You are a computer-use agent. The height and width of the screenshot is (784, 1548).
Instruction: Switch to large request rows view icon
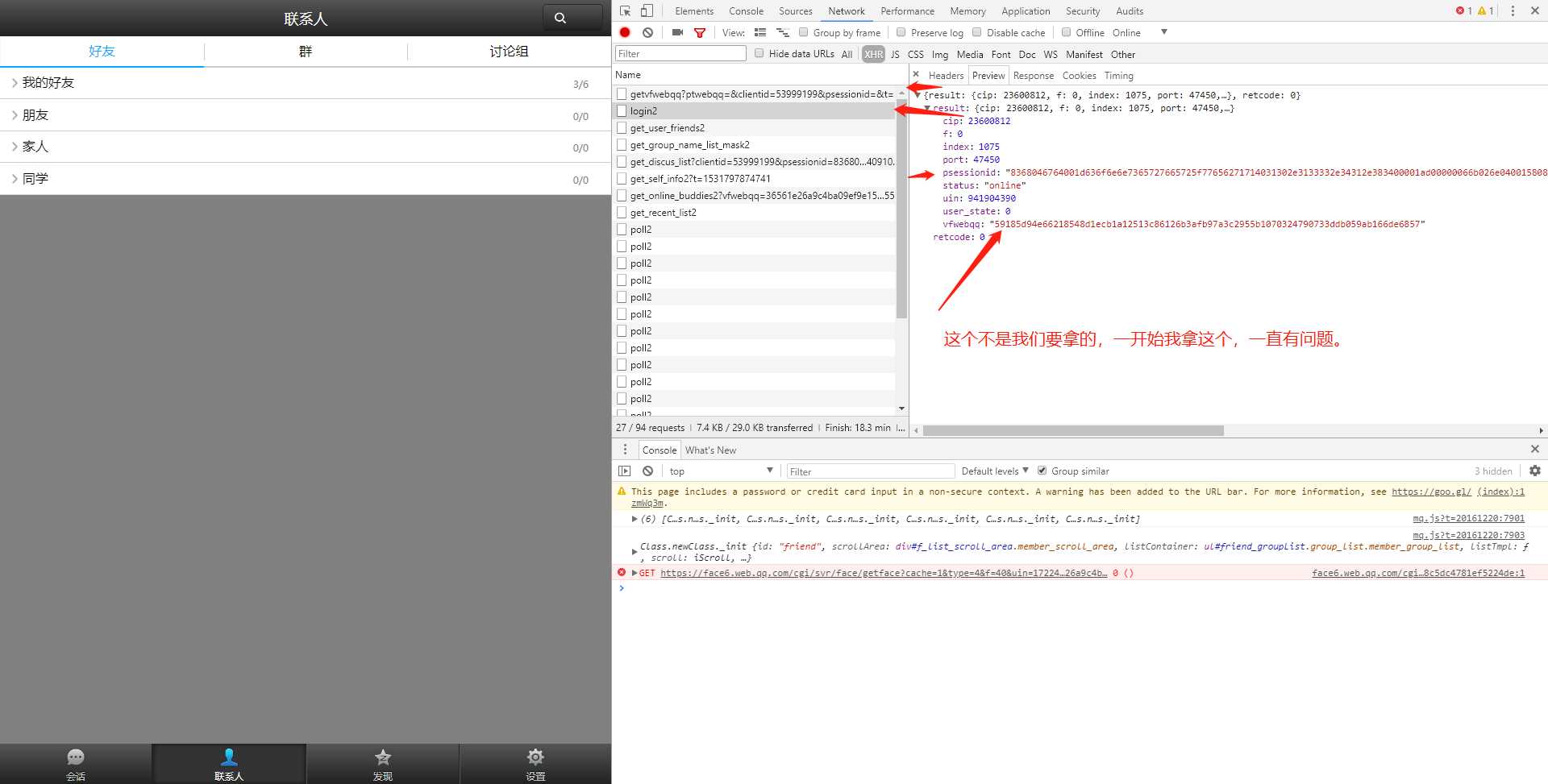760,32
